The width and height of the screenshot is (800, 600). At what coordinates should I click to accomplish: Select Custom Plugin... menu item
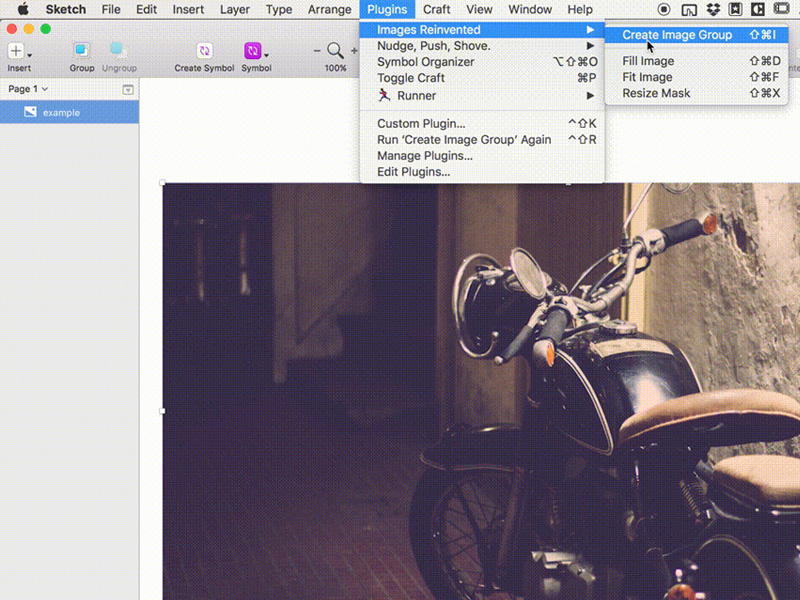482,123
